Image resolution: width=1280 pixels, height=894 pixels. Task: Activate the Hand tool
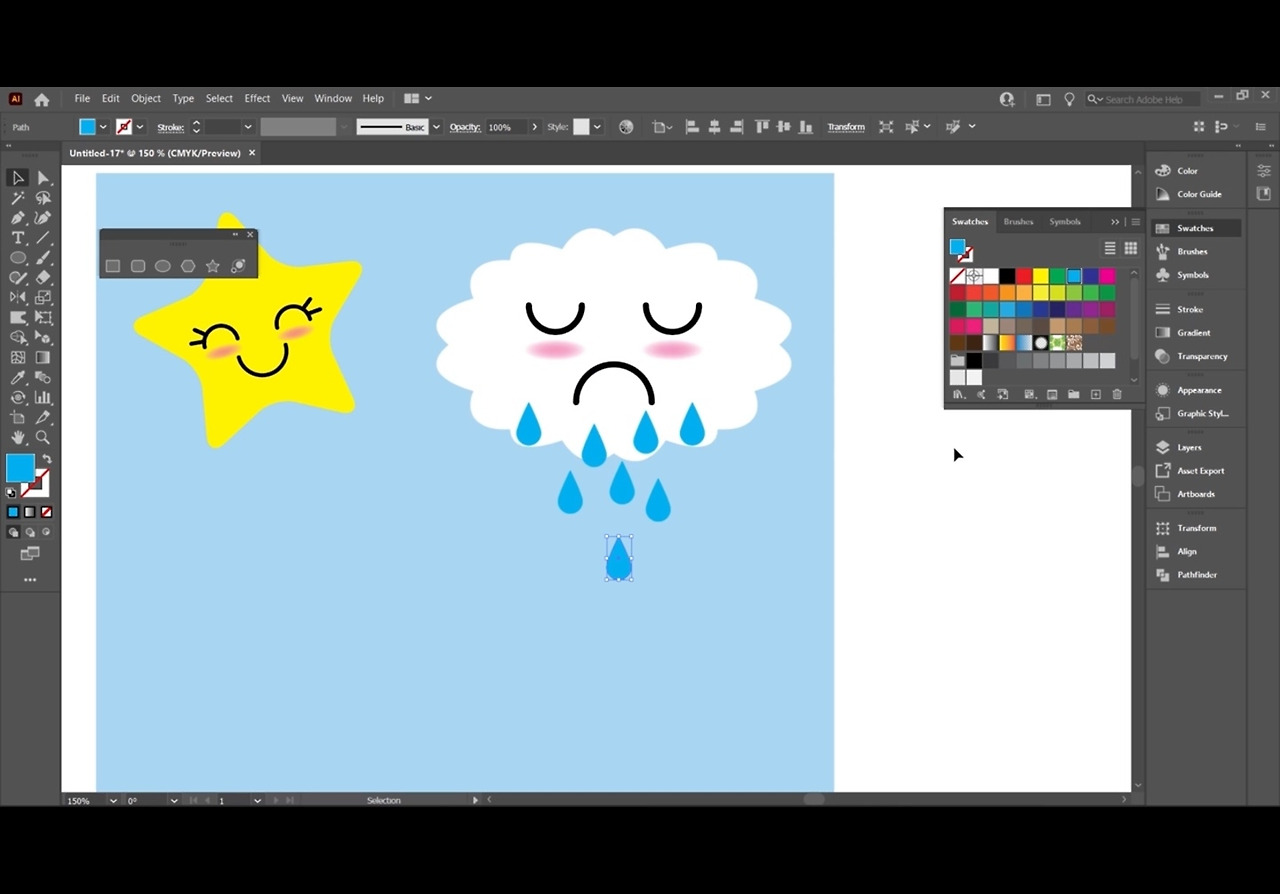(x=18, y=437)
